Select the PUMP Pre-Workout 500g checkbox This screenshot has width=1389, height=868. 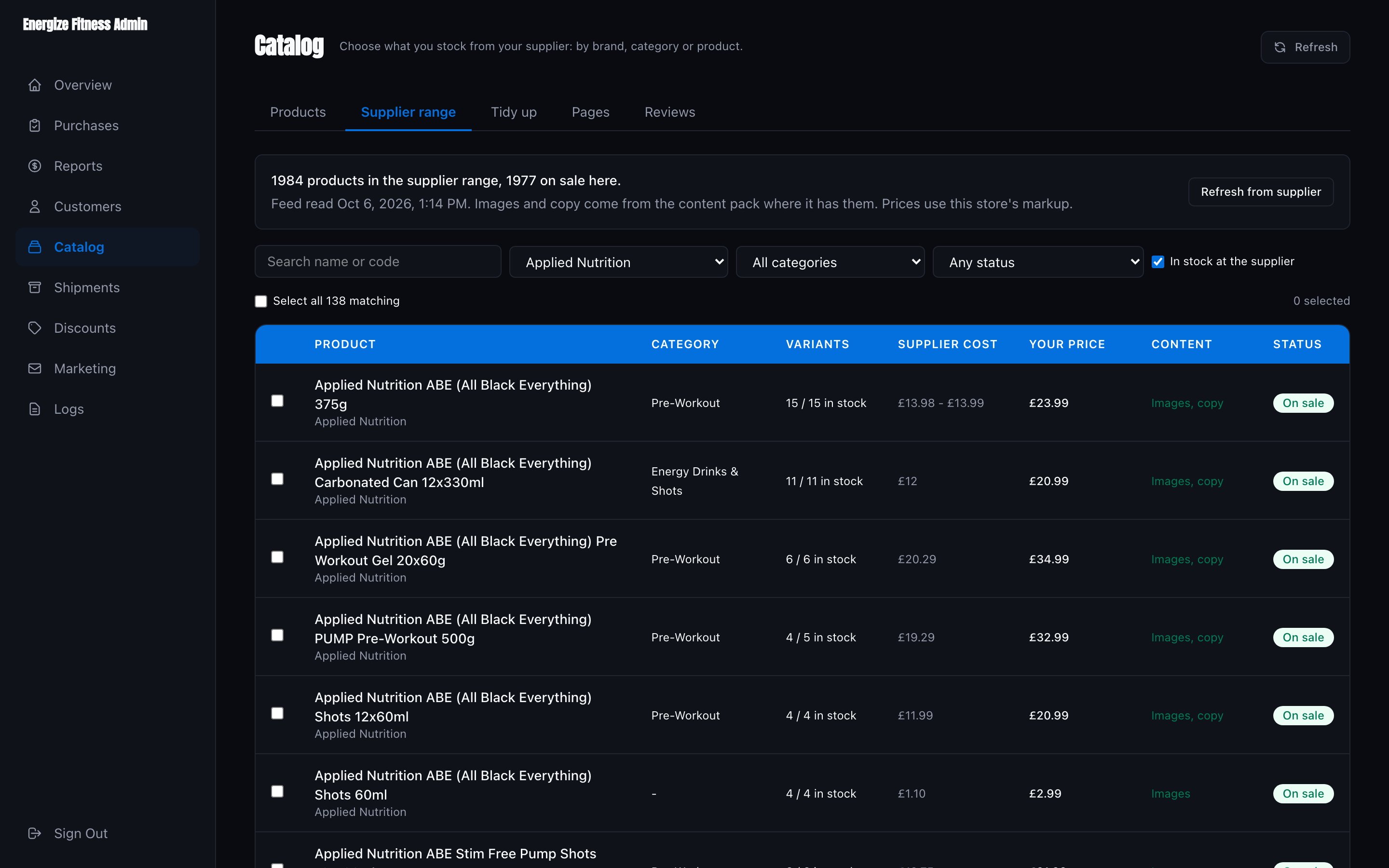(x=277, y=635)
